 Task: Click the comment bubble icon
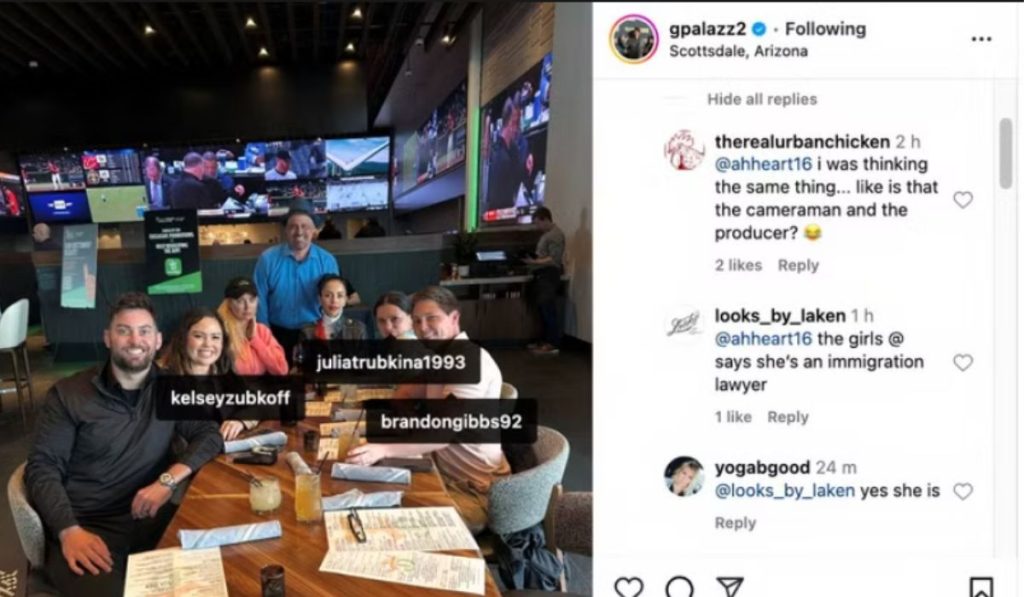click(679, 587)
